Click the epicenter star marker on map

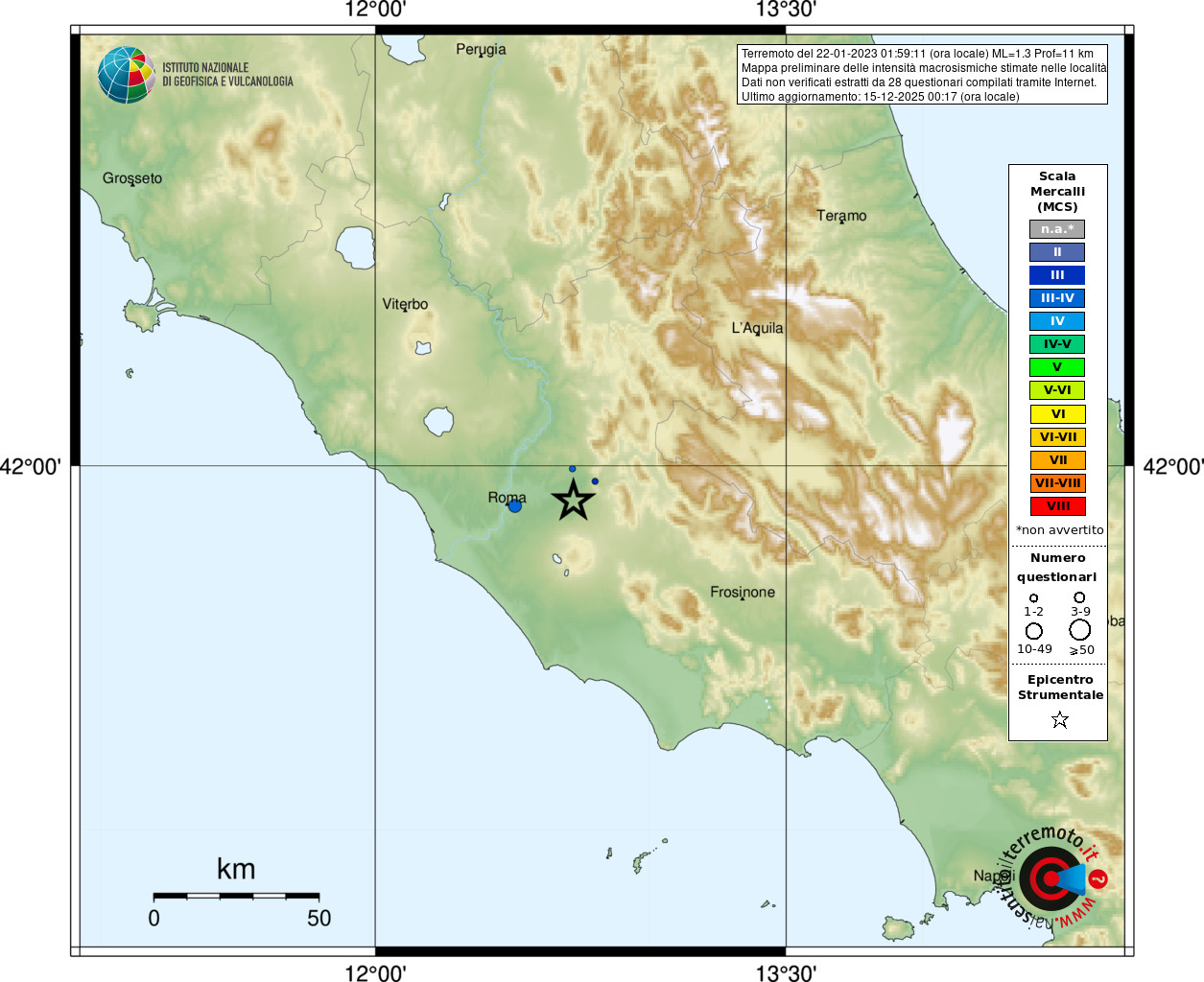[574, 500]
